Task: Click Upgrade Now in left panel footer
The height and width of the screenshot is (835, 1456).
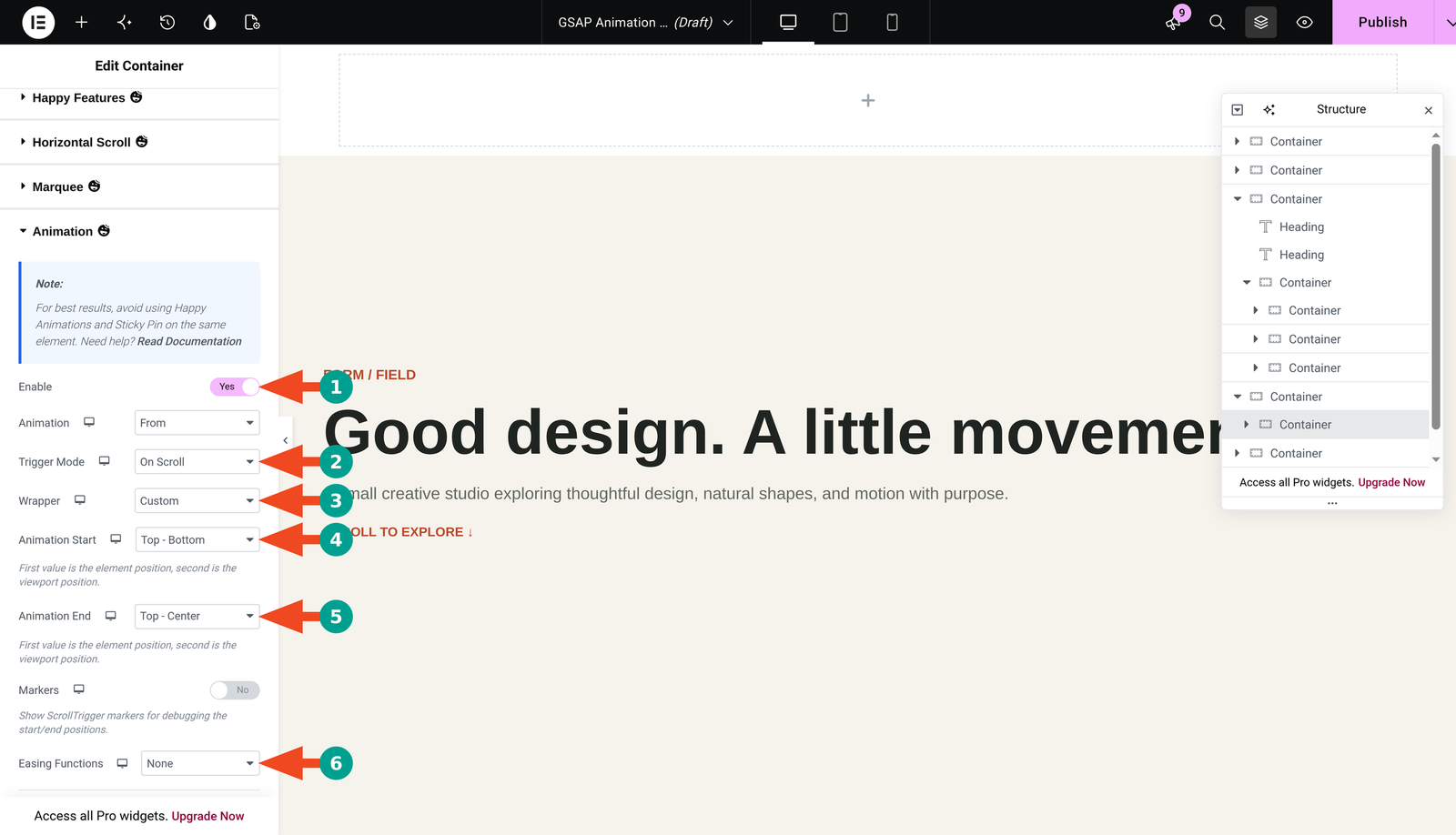Action: [207, 816]
